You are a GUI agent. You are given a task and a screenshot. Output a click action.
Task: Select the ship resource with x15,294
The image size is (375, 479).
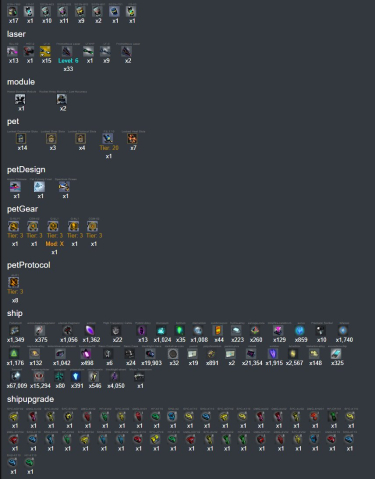(39, 376)
